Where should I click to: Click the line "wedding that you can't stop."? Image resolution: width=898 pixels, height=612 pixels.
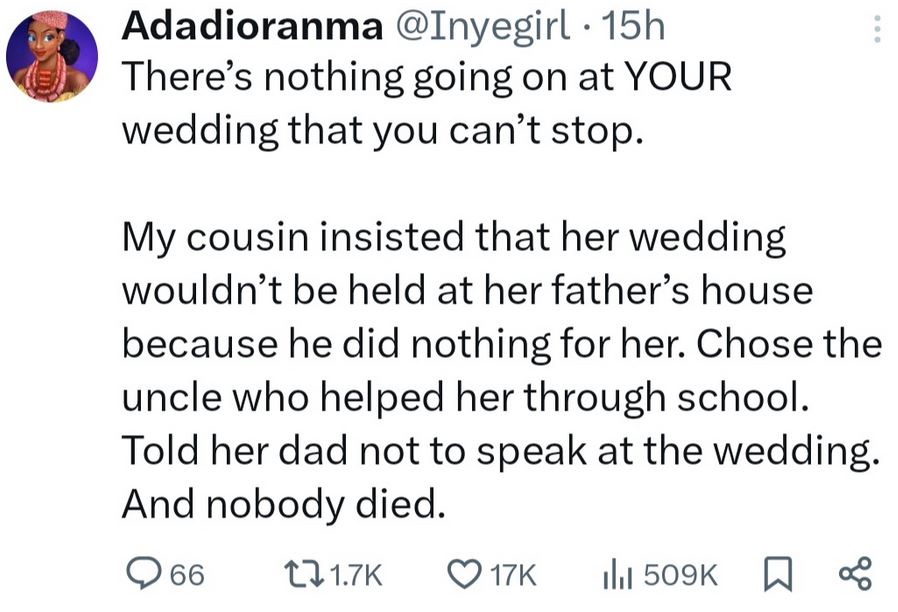(379, 131)
